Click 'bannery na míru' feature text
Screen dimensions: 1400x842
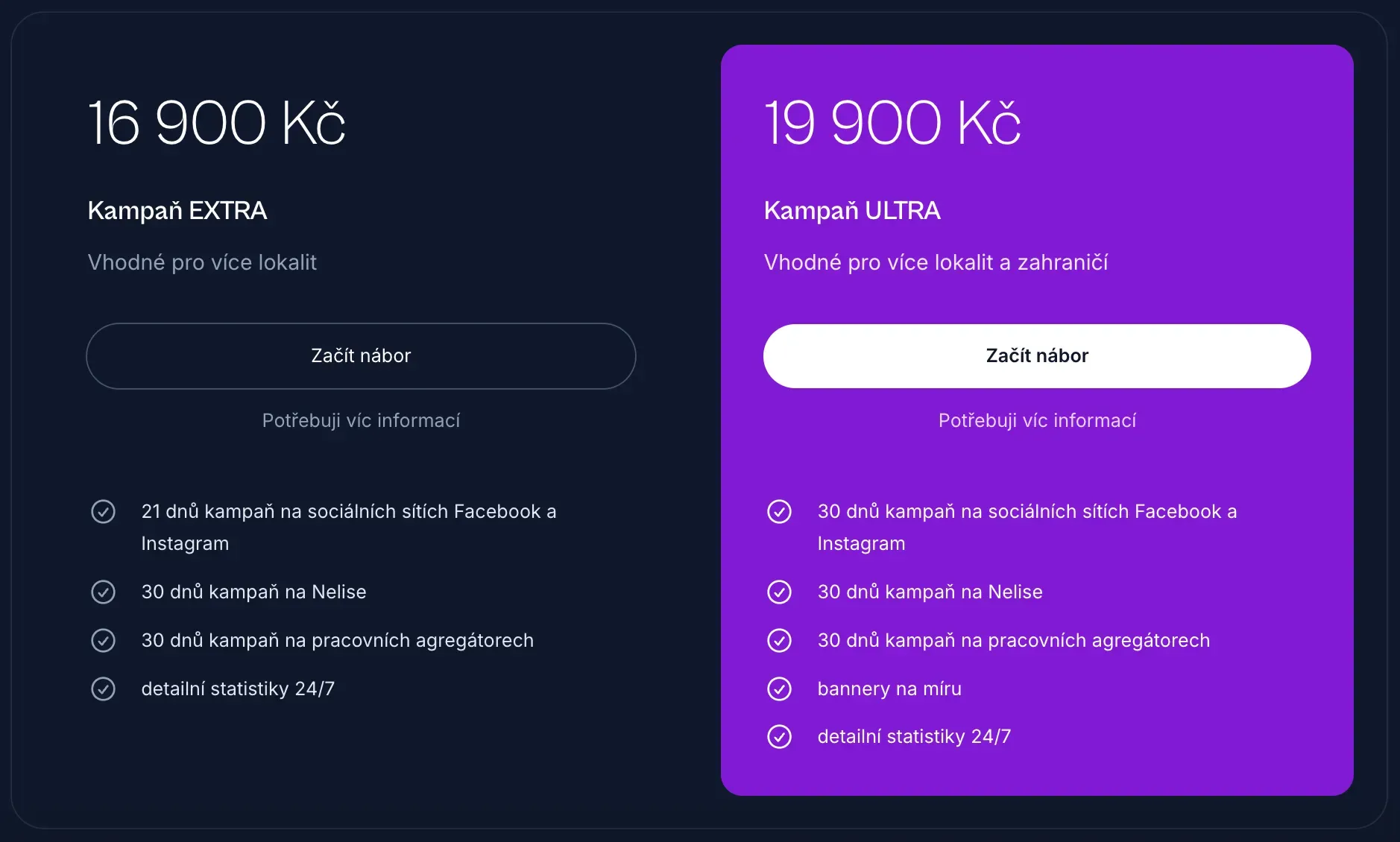[x=889, y=689]
